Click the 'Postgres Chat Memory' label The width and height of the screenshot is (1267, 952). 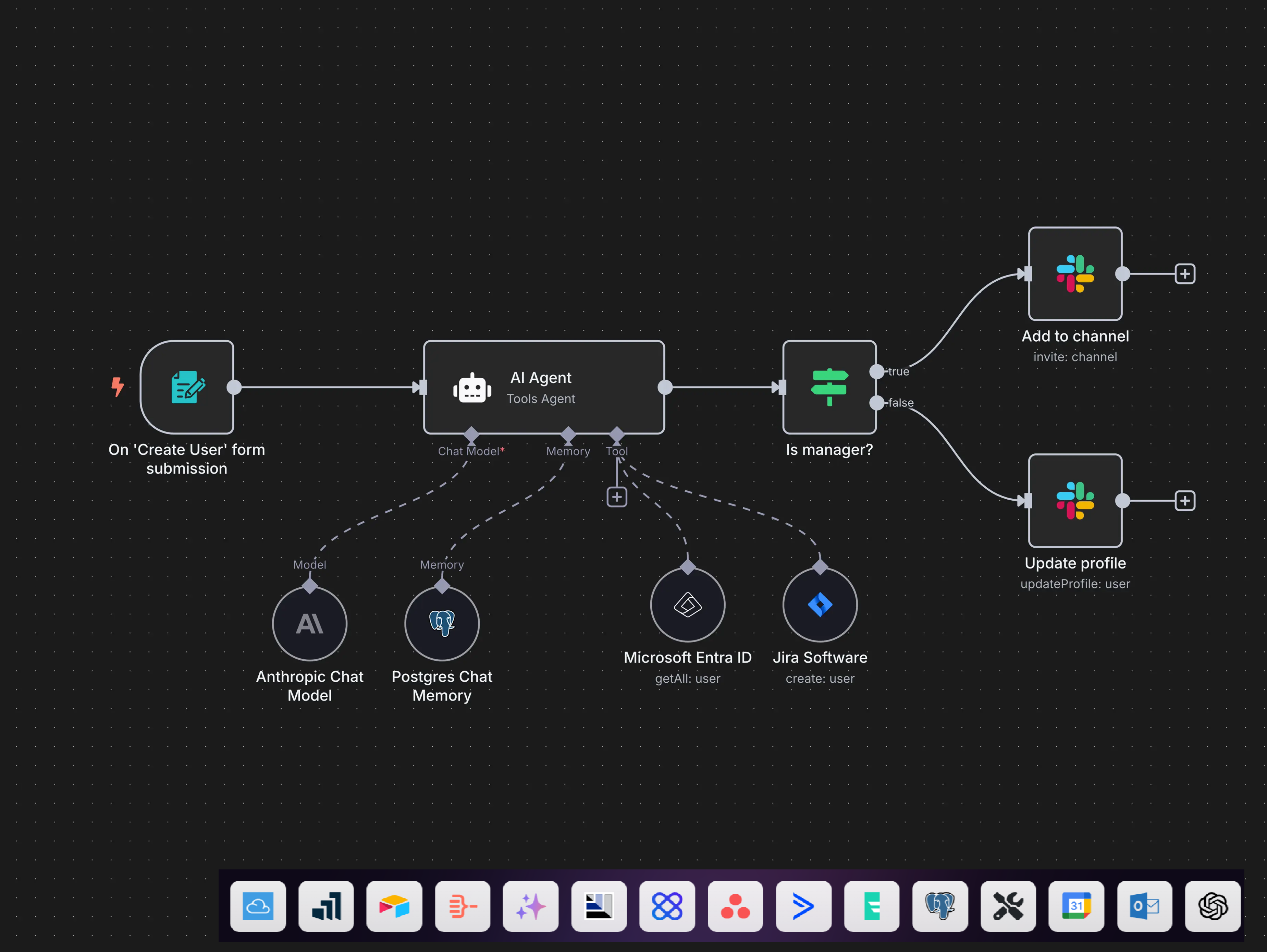(442, 686)
